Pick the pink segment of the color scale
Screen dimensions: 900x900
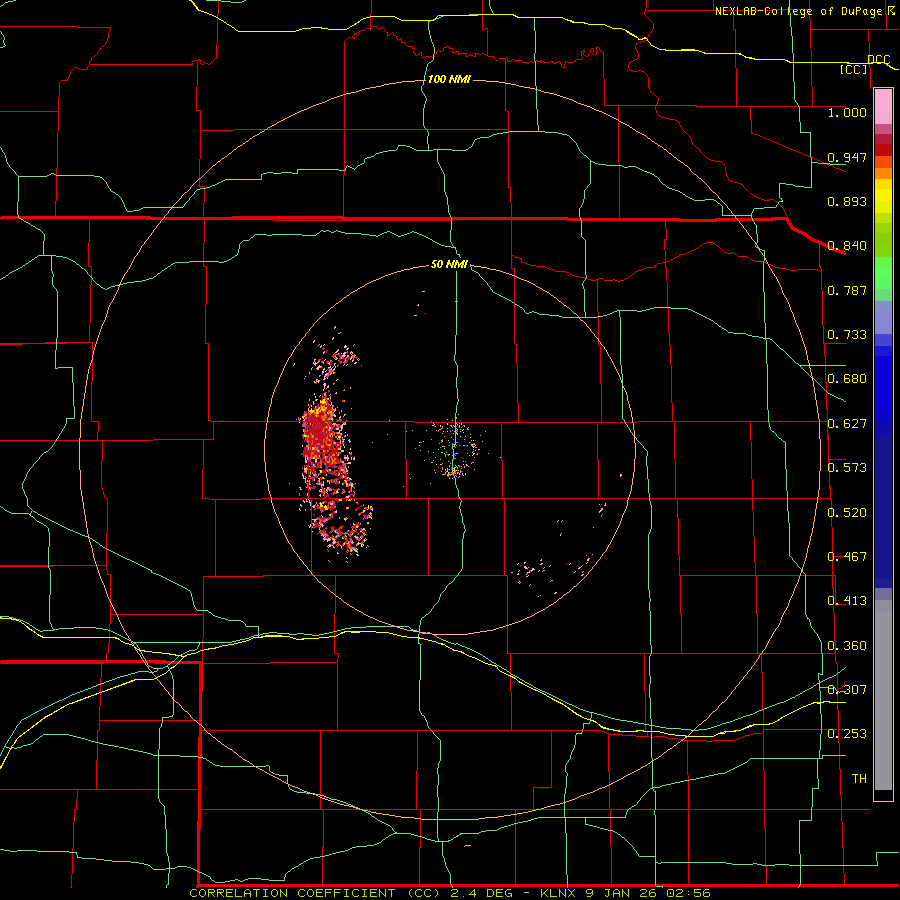[883, 107]
